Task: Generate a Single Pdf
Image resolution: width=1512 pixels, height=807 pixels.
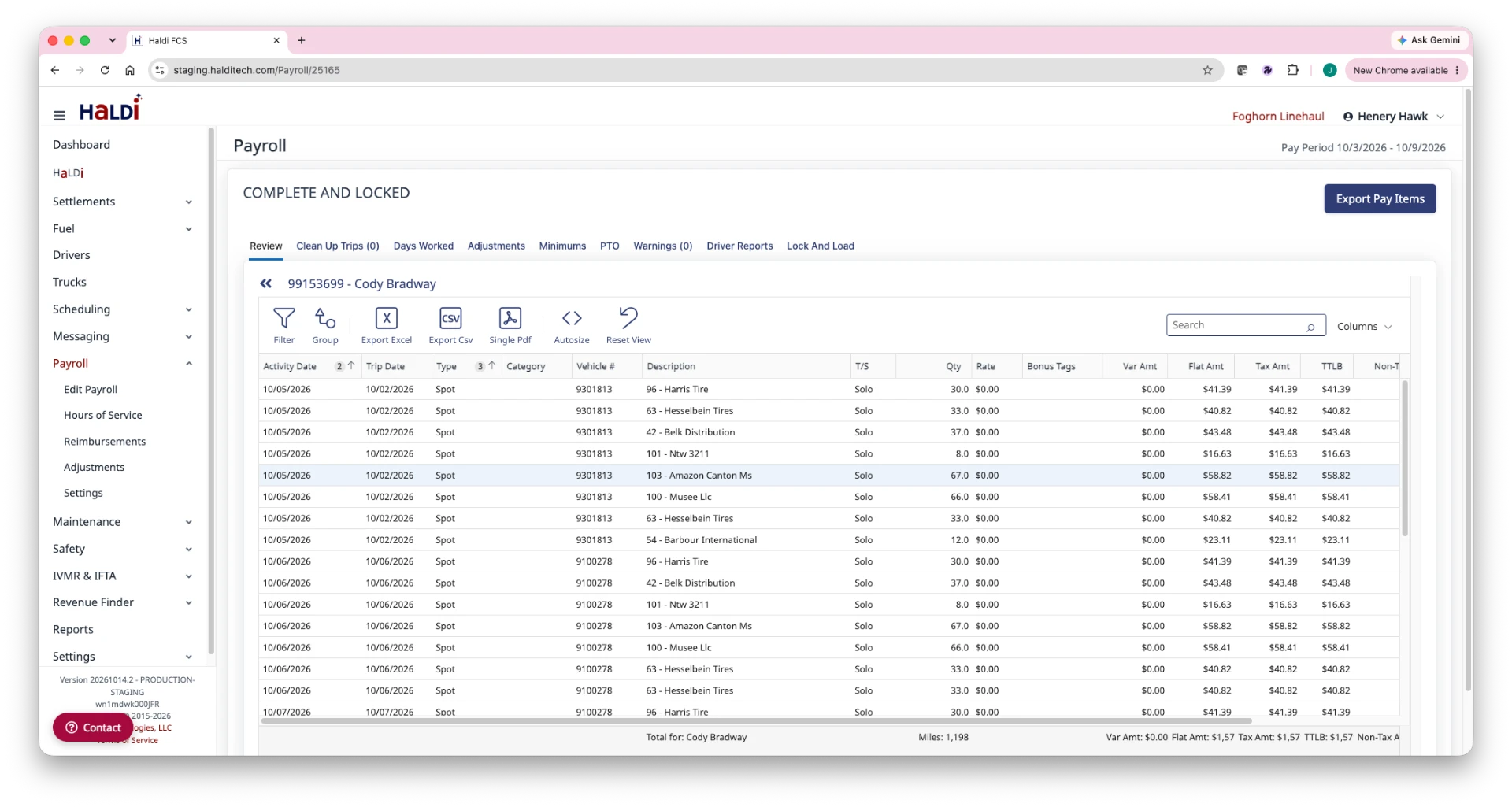Action: click(x=510, y=325)
